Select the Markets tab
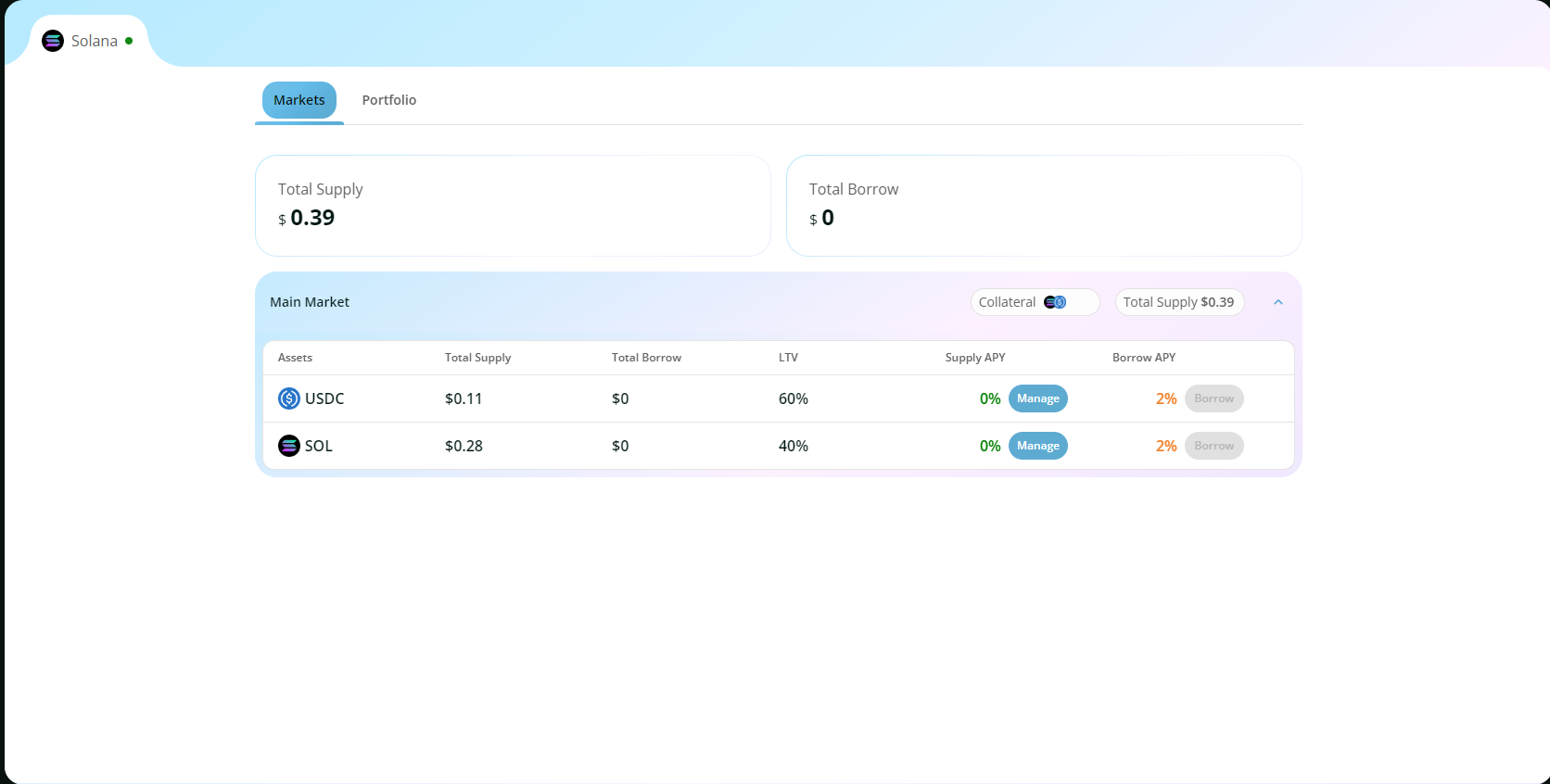 pos(299,100)
